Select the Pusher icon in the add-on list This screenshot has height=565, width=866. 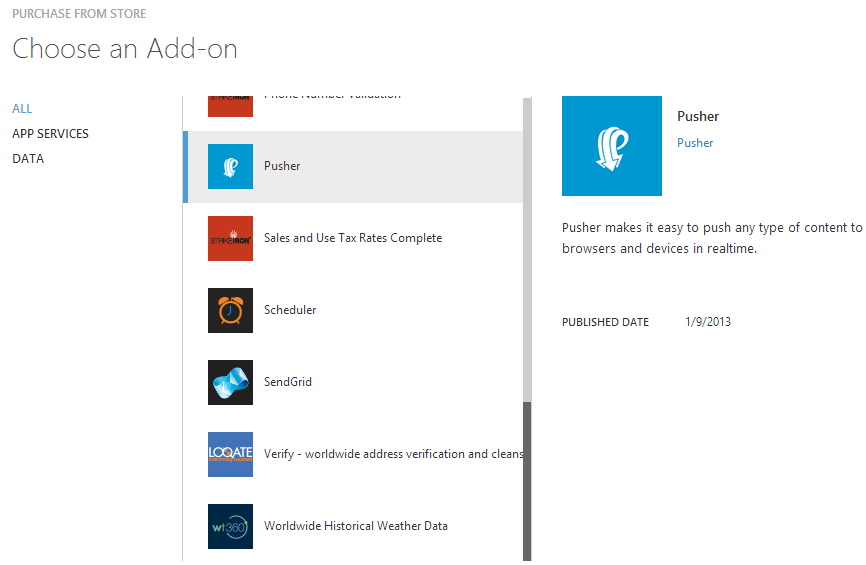click(x=230, y=166)
